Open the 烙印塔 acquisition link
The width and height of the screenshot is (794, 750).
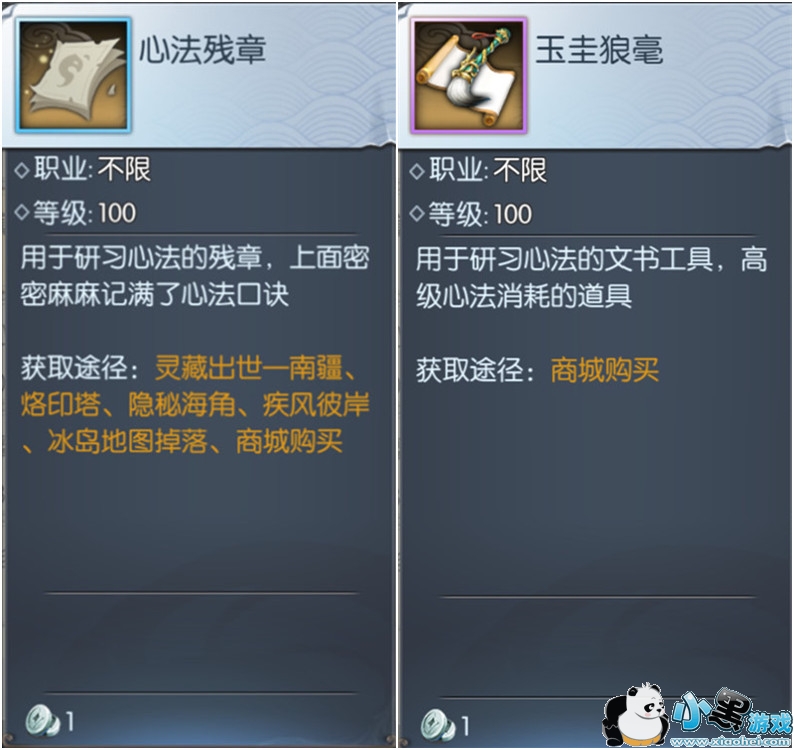click(60, 405)
